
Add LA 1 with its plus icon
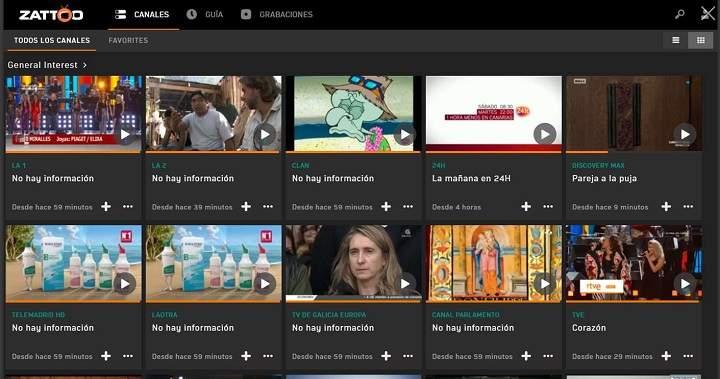coord(106,207)
